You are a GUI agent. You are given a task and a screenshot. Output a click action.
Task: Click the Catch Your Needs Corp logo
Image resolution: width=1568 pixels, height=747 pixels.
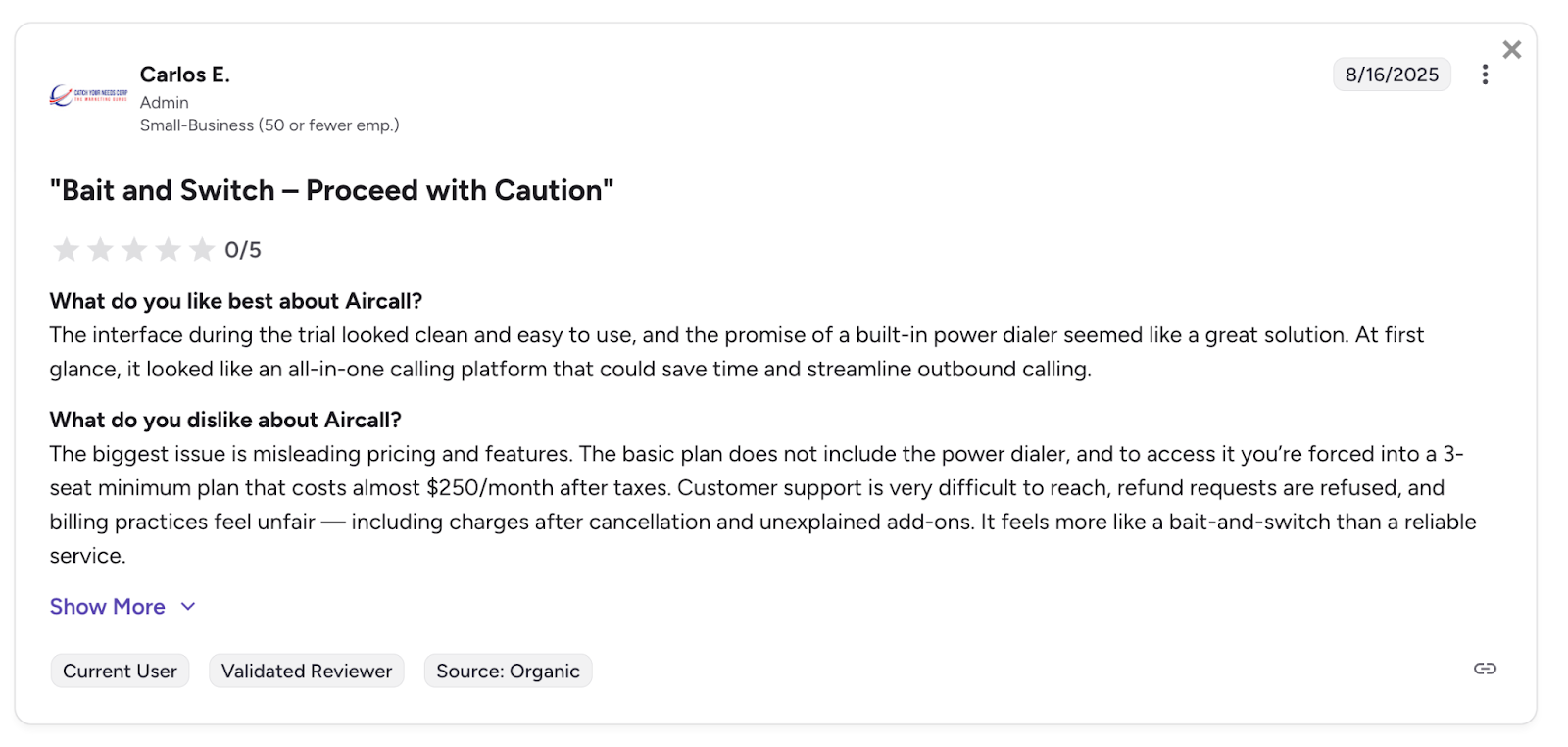(x=88, y=95)
